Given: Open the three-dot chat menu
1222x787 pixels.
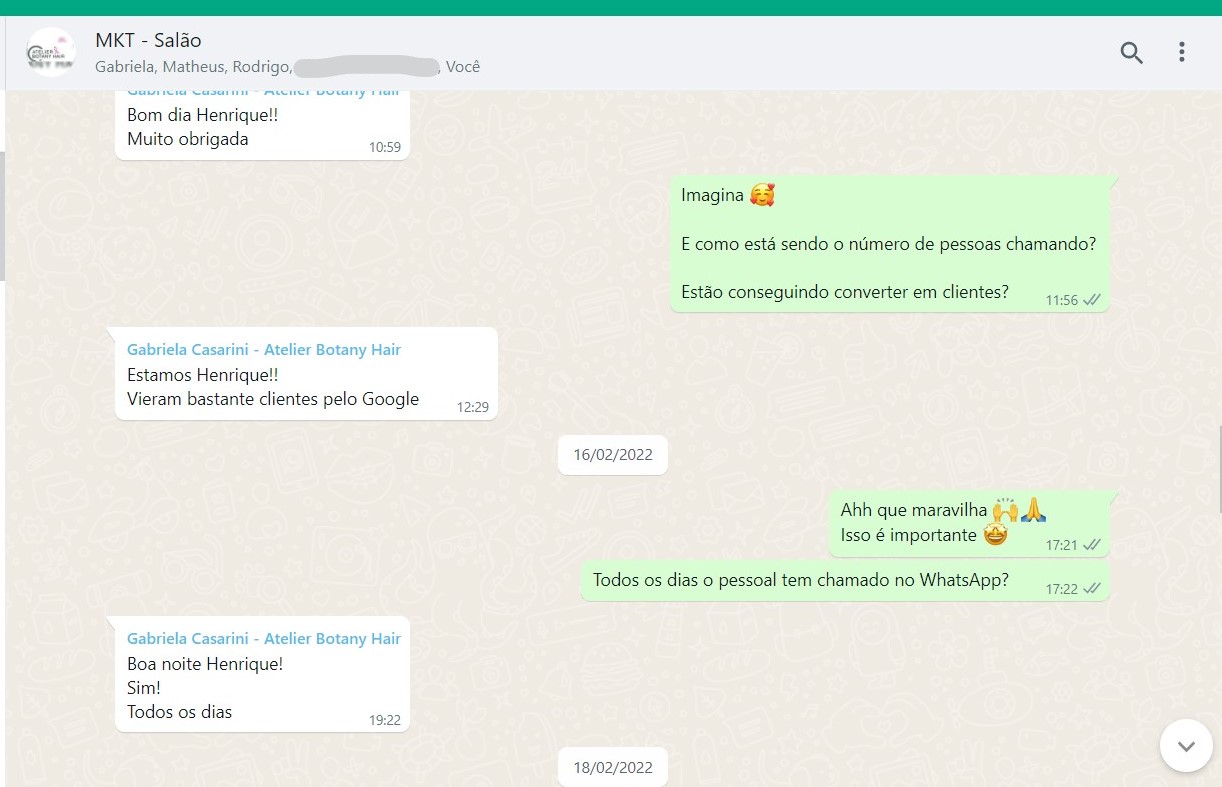Looking at the screenshot, I should (x=1181, y=52).
